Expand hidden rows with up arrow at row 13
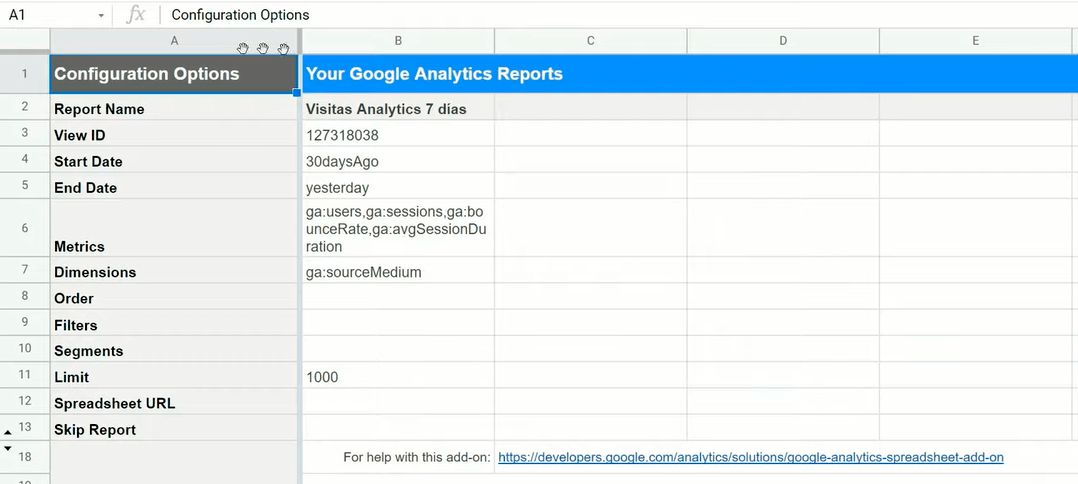 click(x=8, y=432)
